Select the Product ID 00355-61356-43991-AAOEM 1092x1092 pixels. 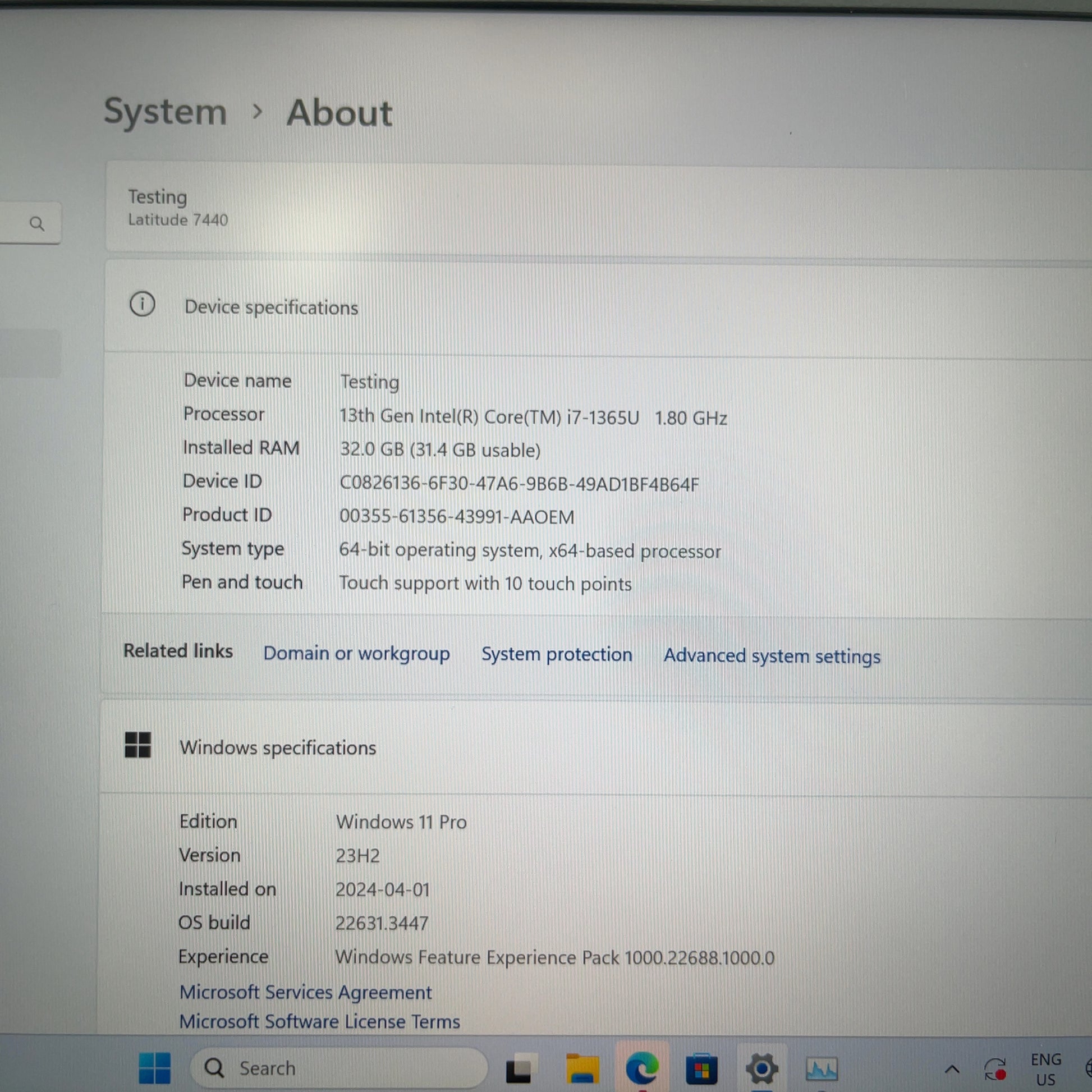pos(457,517)
